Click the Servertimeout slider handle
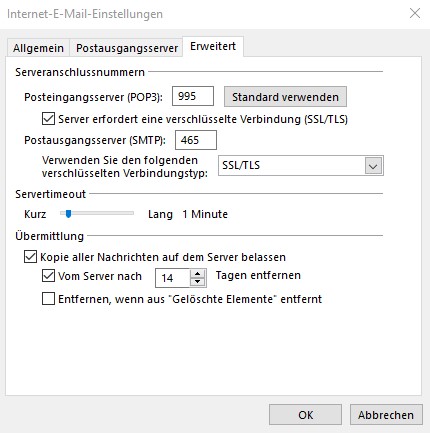The width and height of the screenshot is (430, 433). 68,214
